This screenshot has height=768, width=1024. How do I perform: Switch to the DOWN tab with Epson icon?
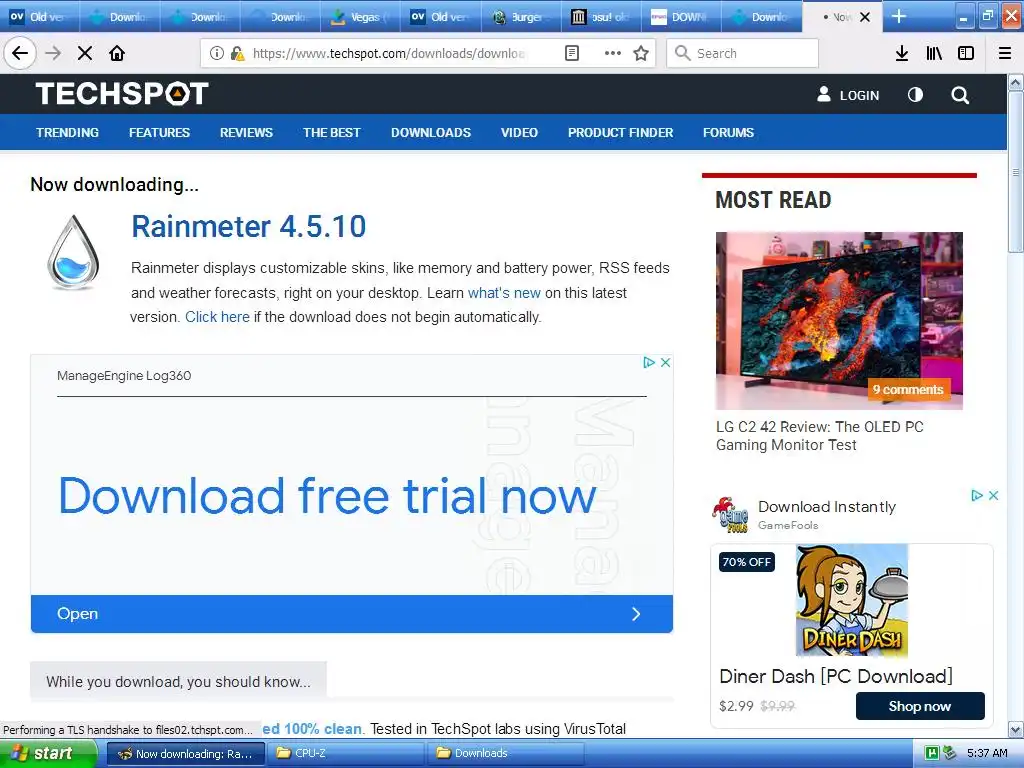click(x=682, y=17)
